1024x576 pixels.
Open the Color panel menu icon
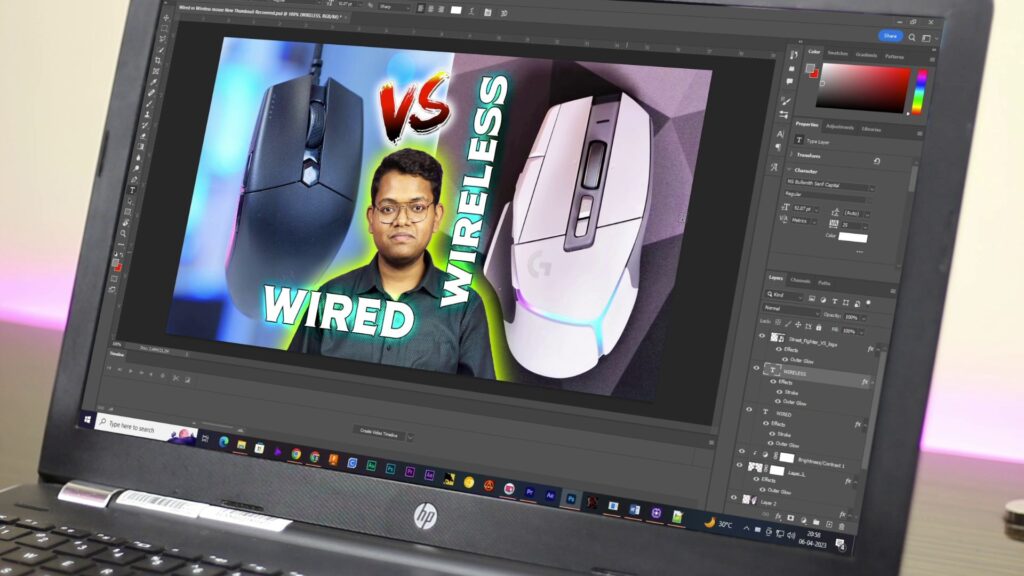click(x=933, y=59)
